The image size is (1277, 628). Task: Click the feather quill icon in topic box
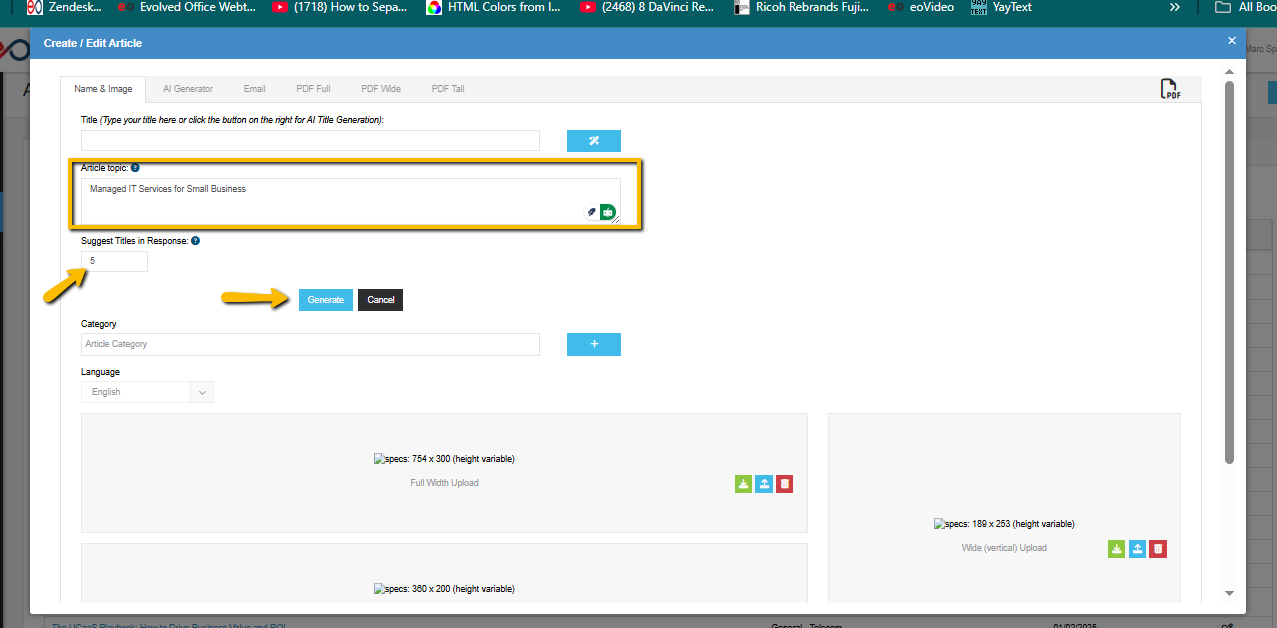coord(591,212)
